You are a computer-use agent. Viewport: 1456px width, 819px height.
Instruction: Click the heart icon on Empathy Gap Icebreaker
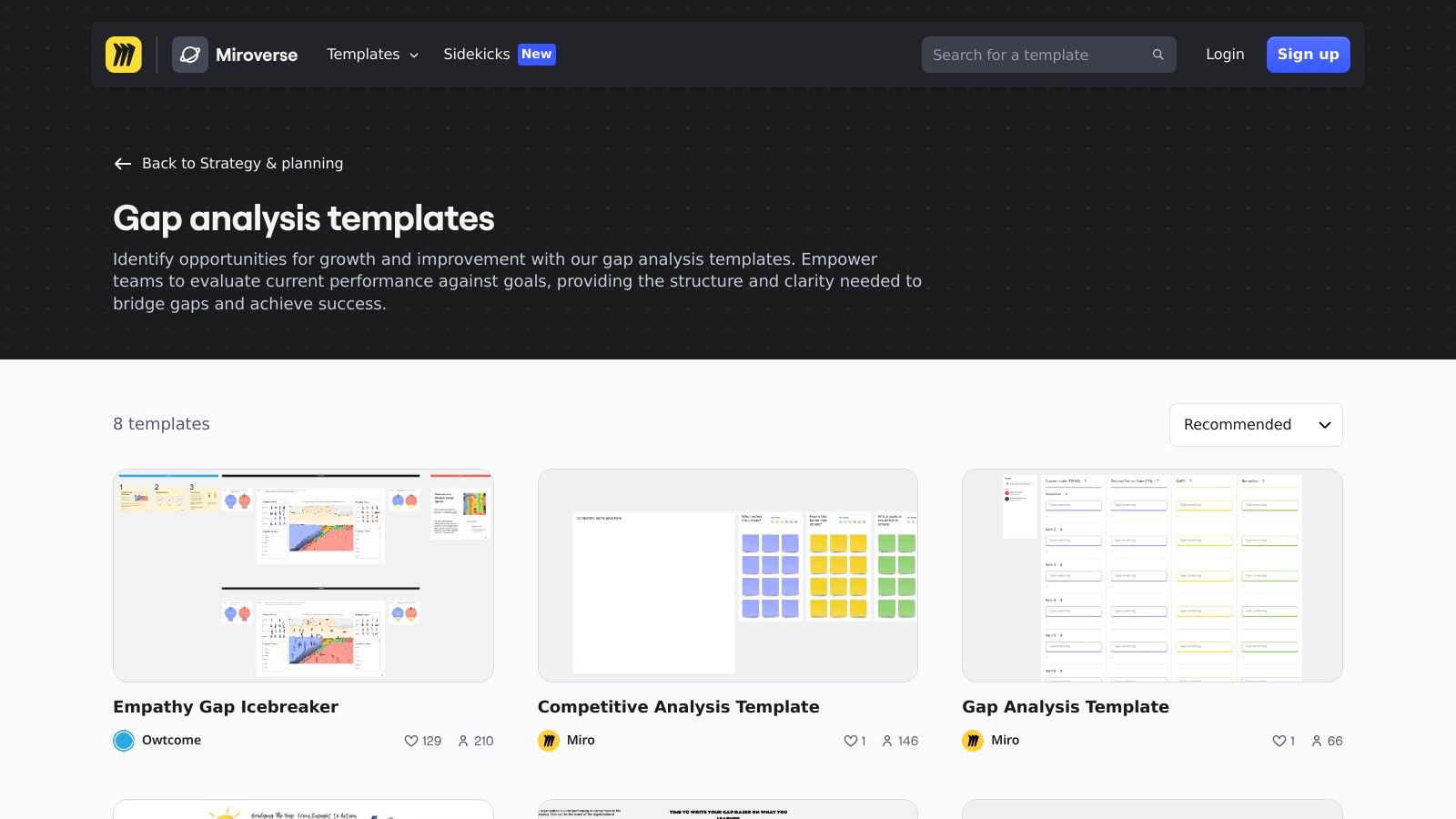tap(412, 741)
